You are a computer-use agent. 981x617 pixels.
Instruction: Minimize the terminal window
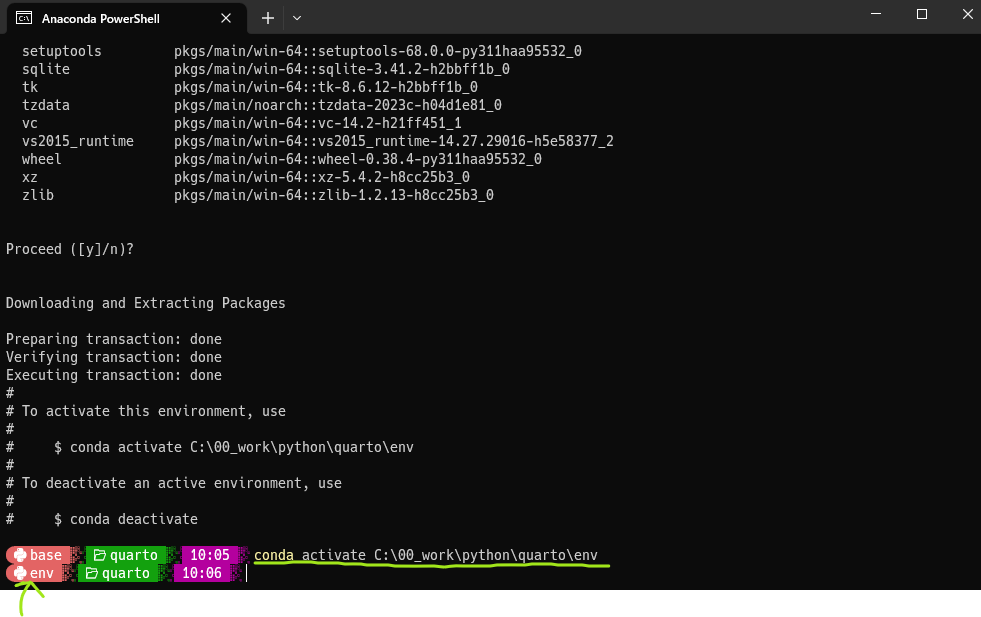875,14
